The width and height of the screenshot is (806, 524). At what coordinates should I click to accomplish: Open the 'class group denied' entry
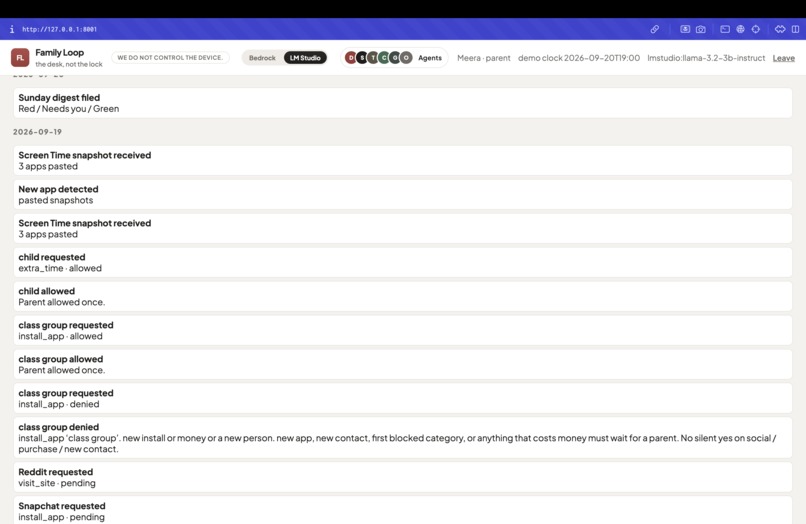402,438
